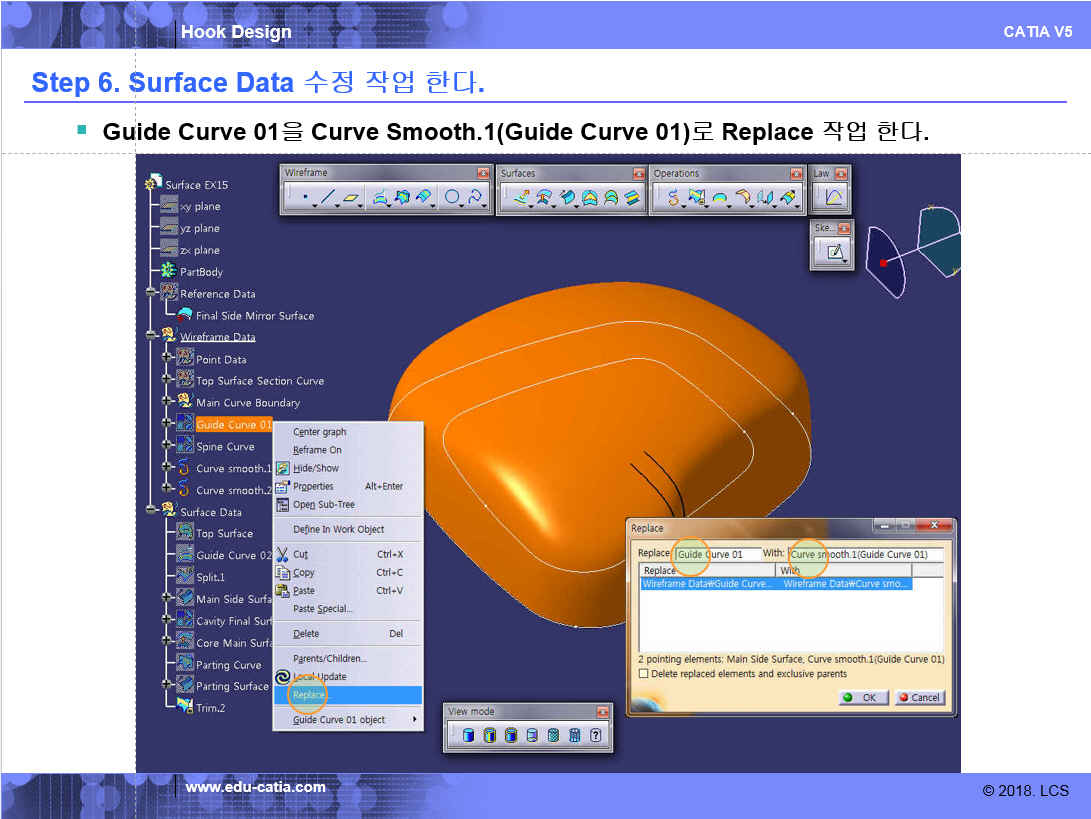The width and height of the screenshot is (1091, 819).
Task: Select the first Shading icon in View mode
Action: tap(468, 735)
